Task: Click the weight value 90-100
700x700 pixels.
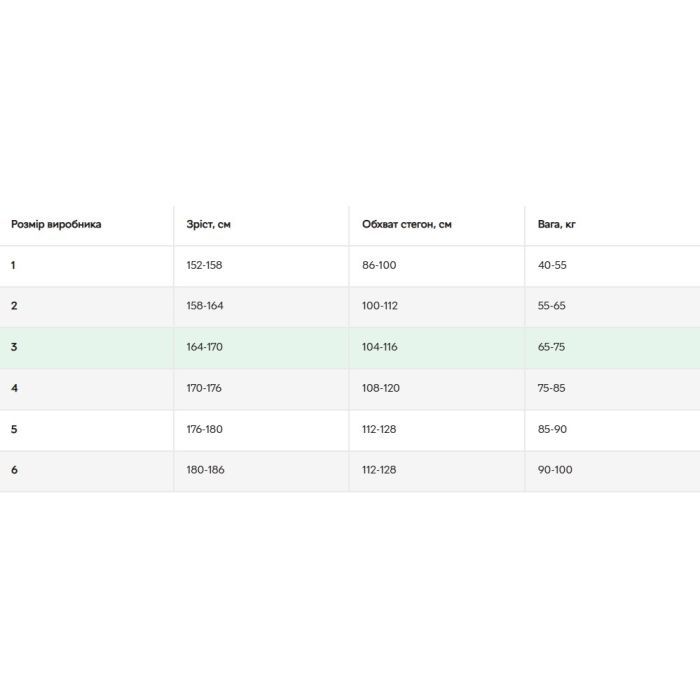Action: click(555, 470)
